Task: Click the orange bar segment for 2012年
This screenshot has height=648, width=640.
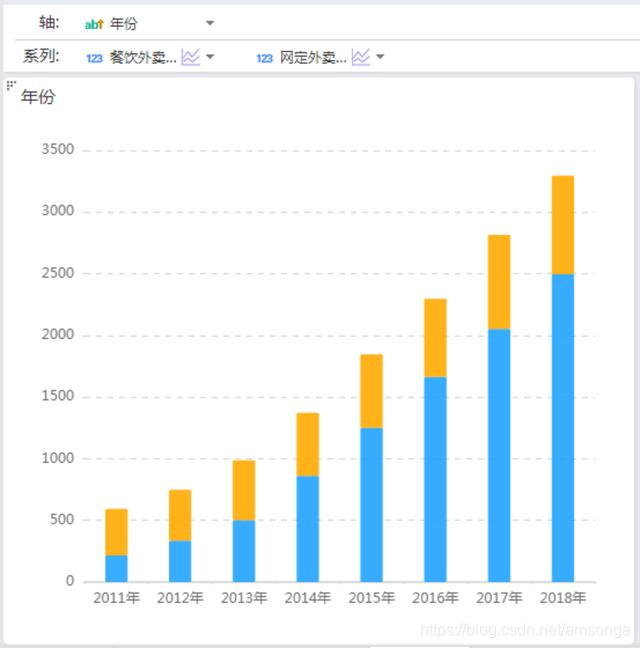Action: pyautogui.click(x=180, y=515)
